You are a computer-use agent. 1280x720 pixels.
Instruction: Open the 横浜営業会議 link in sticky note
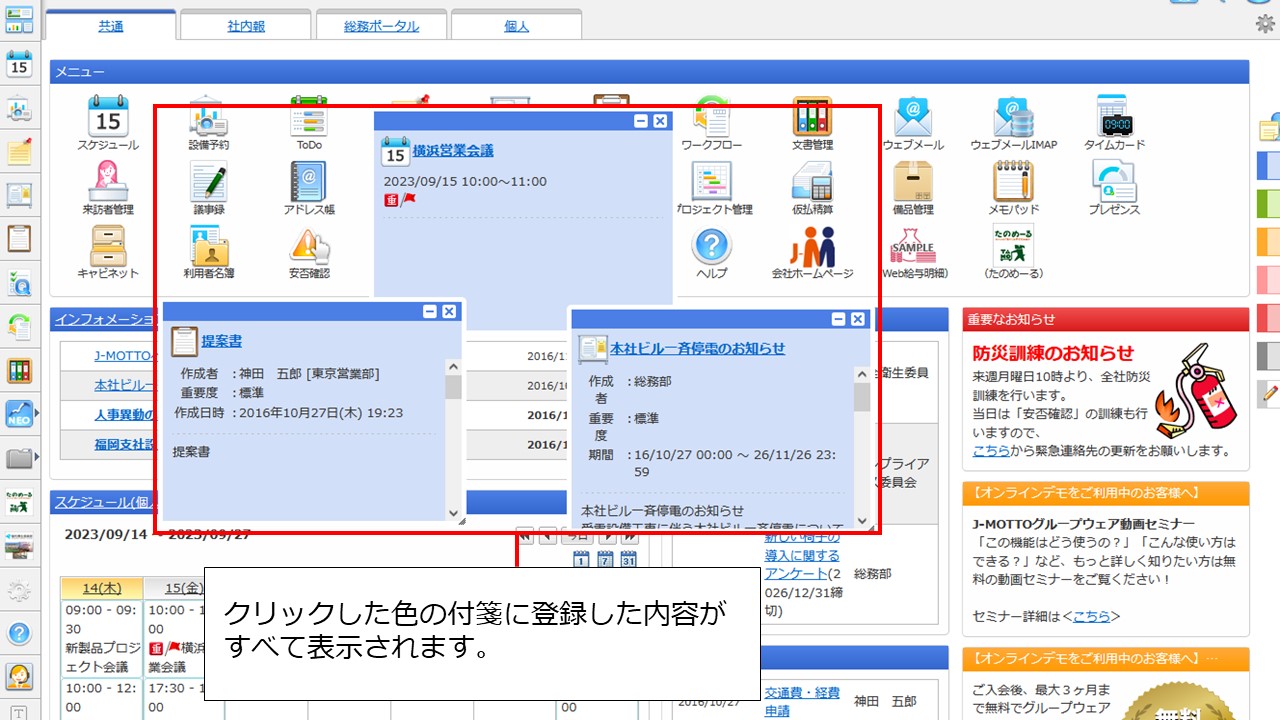point(453,151)
